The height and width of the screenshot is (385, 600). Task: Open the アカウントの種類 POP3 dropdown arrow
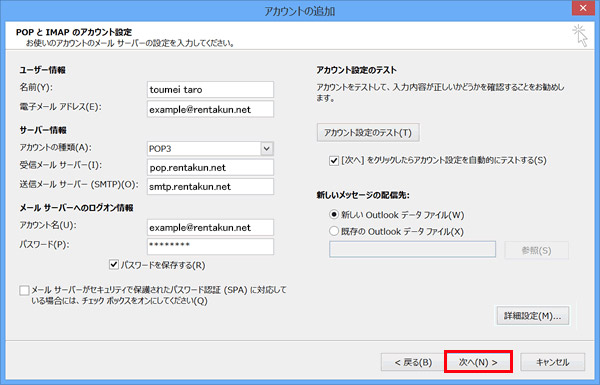[267, 148]
